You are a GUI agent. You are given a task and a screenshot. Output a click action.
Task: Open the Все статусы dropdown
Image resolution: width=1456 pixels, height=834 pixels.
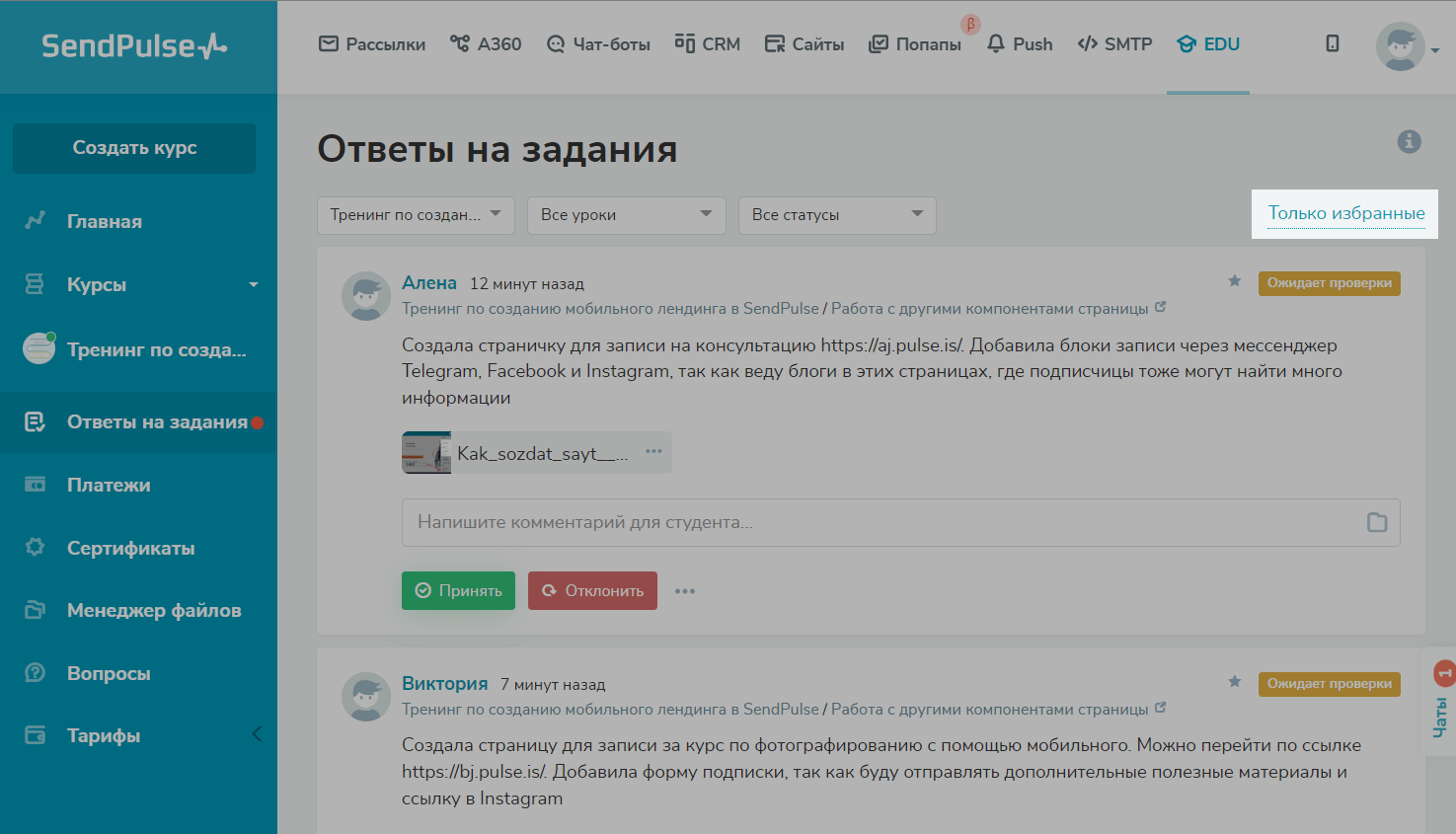(x=837, y=215)
